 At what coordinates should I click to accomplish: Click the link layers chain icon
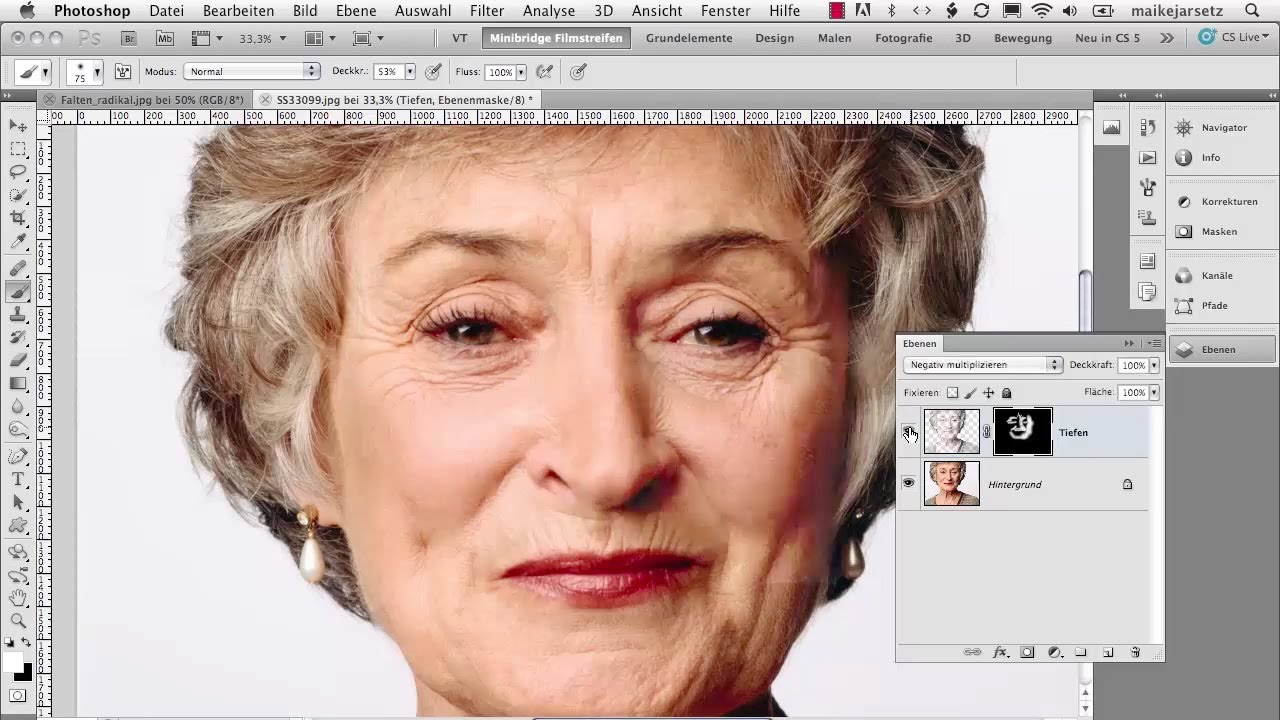(x=972, y=652)
